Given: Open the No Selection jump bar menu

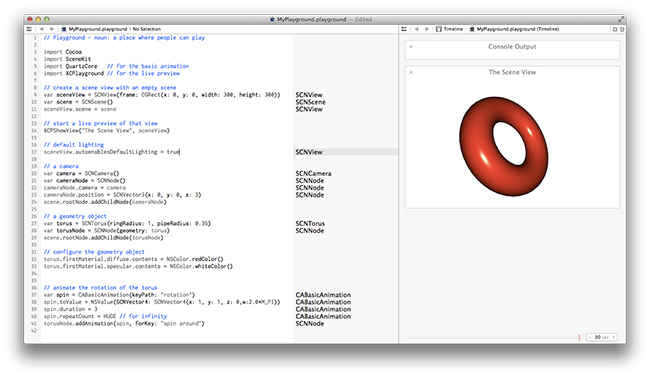Looking at the screenshot, I should [146, 29].
